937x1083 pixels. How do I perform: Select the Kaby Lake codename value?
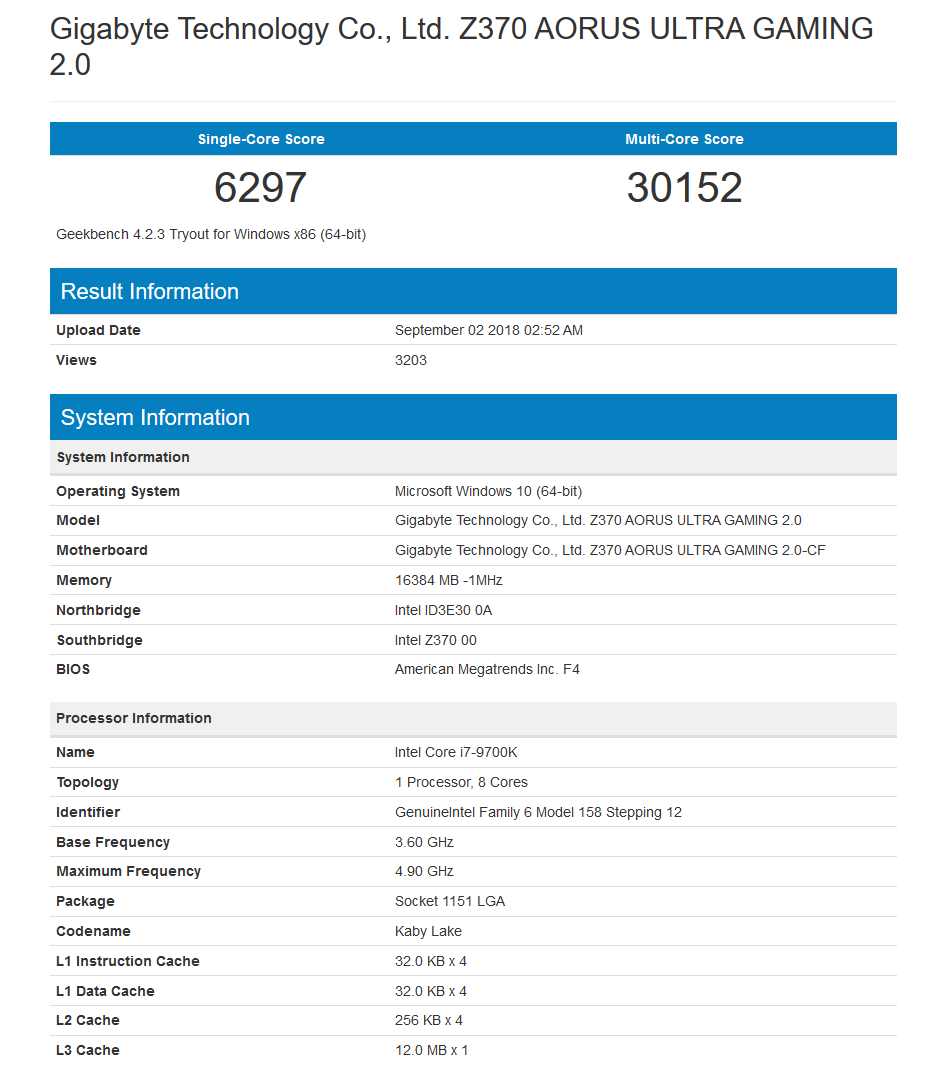(428, 931)
